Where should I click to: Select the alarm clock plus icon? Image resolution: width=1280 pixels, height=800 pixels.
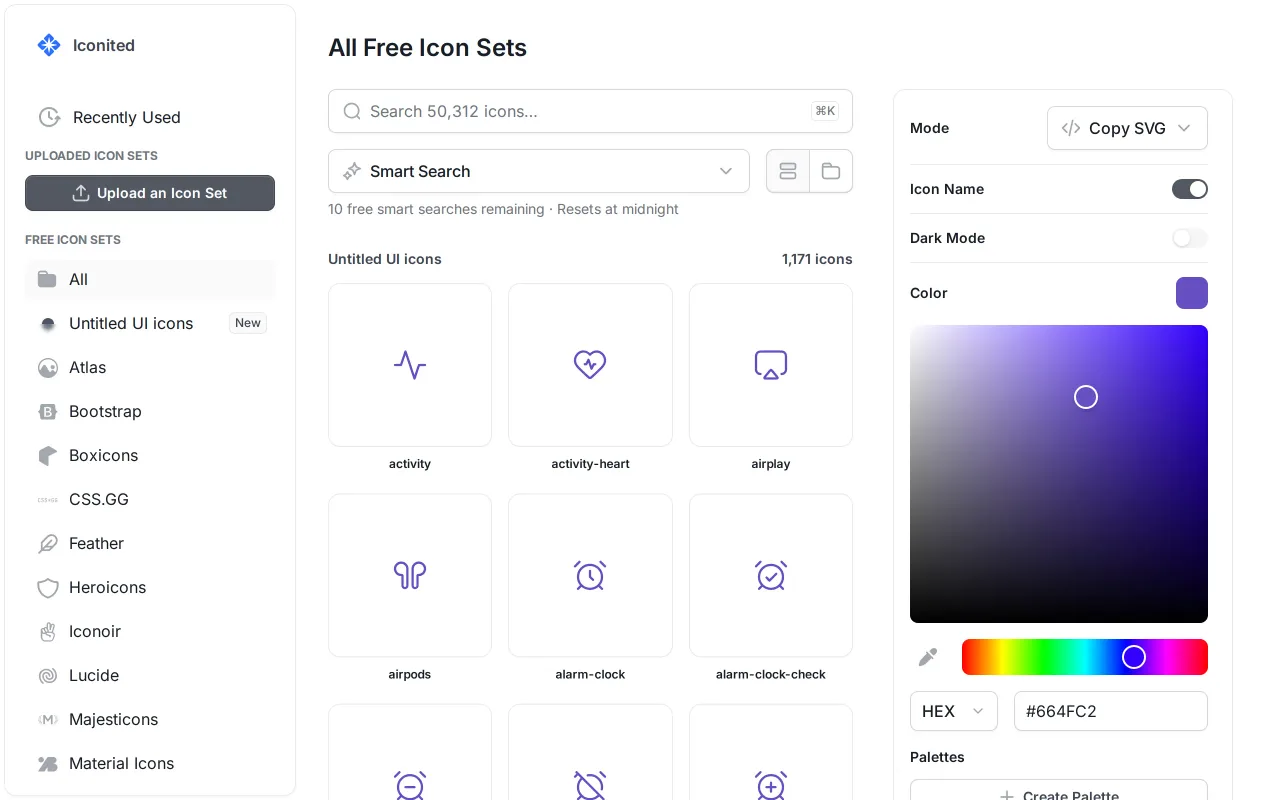(771, 752)
